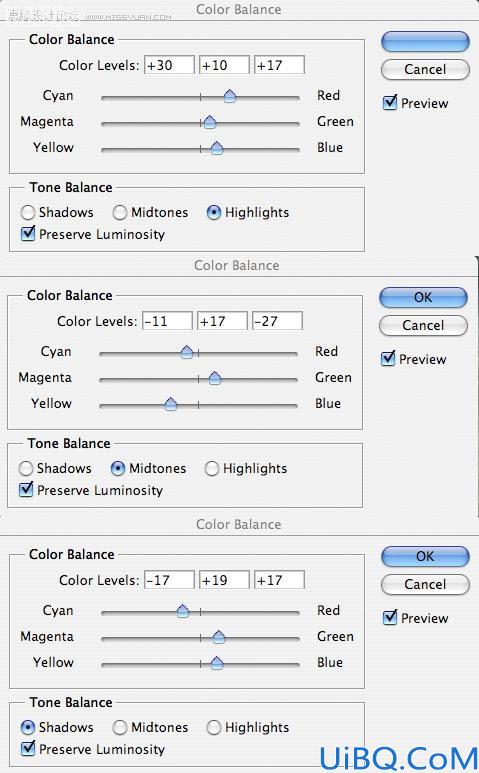Toggle Preview checkbox in highlights dialog
The height and width of the screenshot is (773, 479).
pyautogui.click(x=390, y=103)
